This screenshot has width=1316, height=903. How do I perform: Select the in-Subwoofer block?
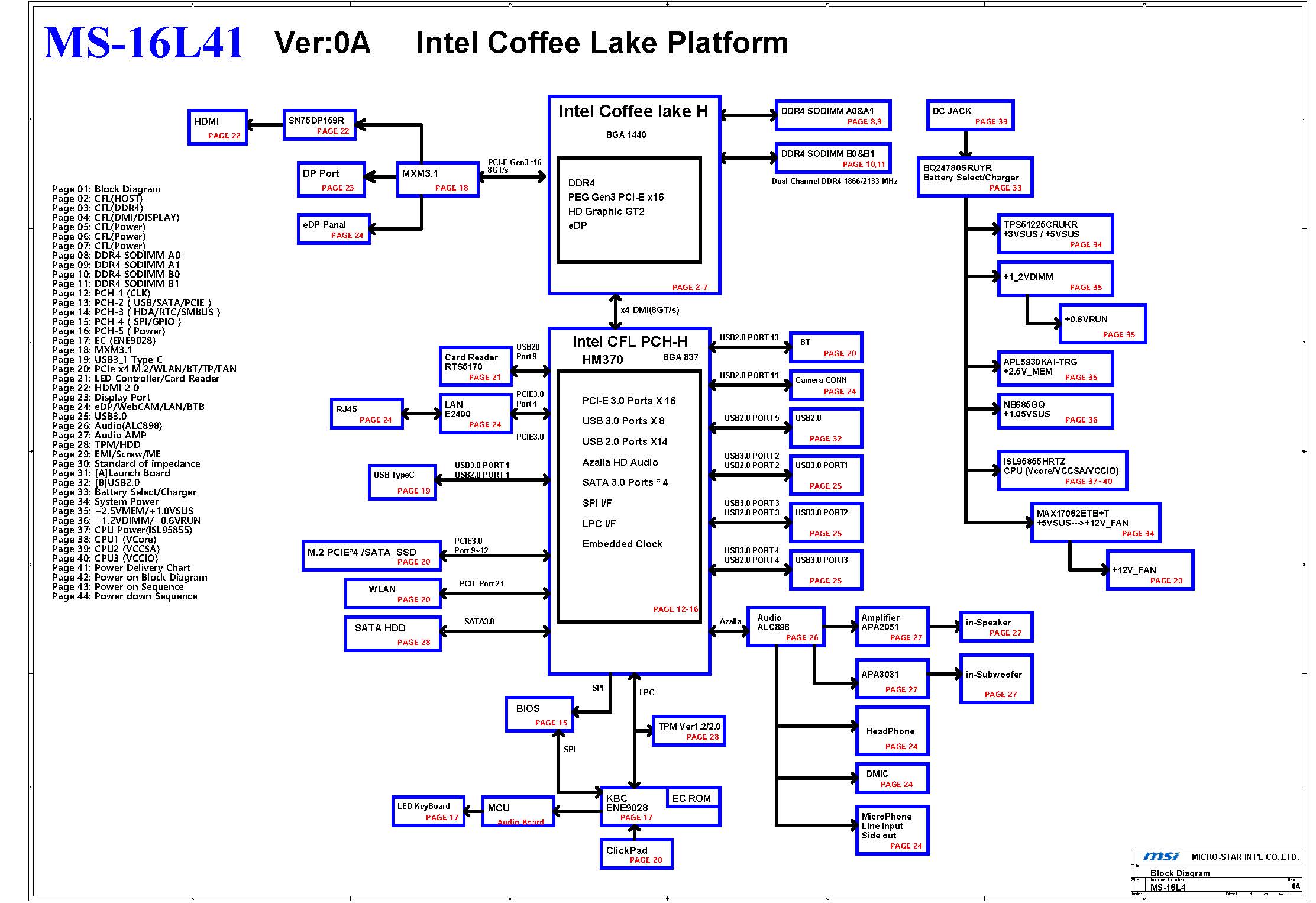pos(997,679)
